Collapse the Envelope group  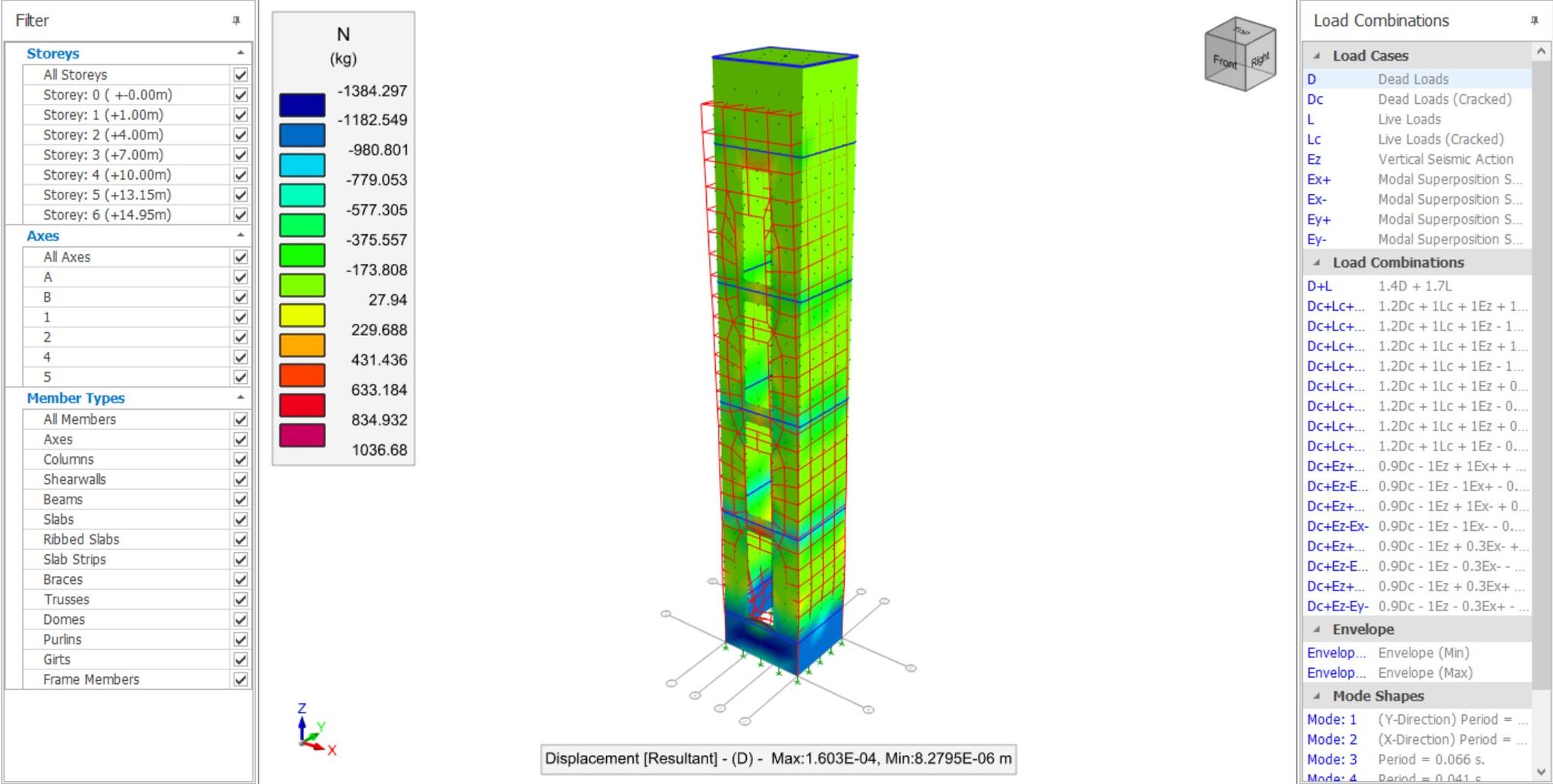coord(1317,629)
